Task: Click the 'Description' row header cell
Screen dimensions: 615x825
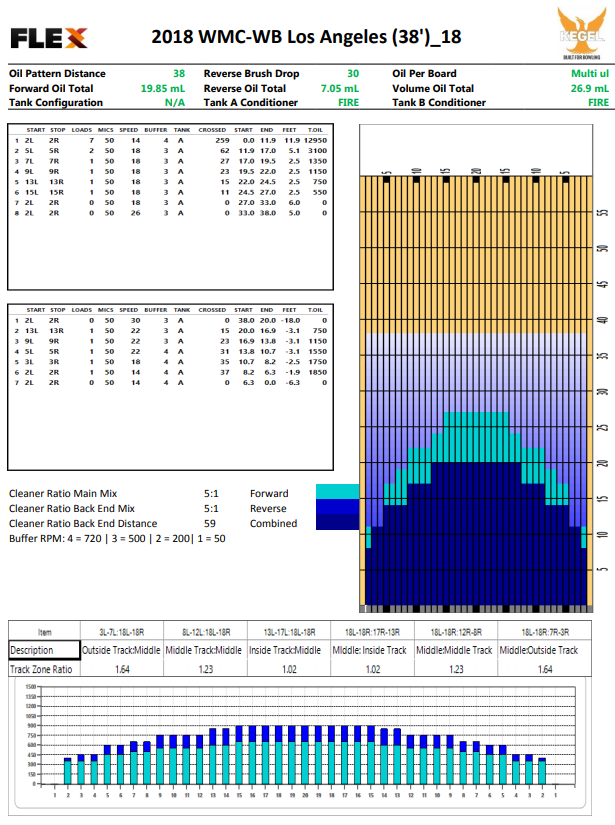Action: (44, 650)
